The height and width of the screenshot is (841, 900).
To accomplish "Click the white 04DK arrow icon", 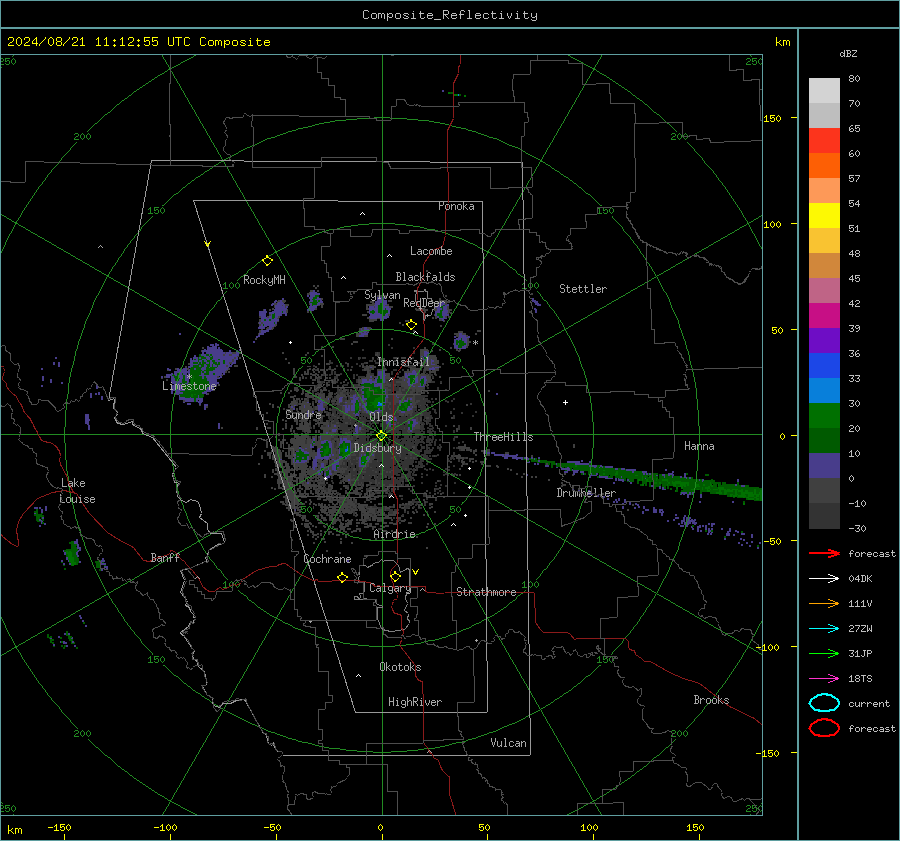I will pyautogui.click(x=824, y=578).
